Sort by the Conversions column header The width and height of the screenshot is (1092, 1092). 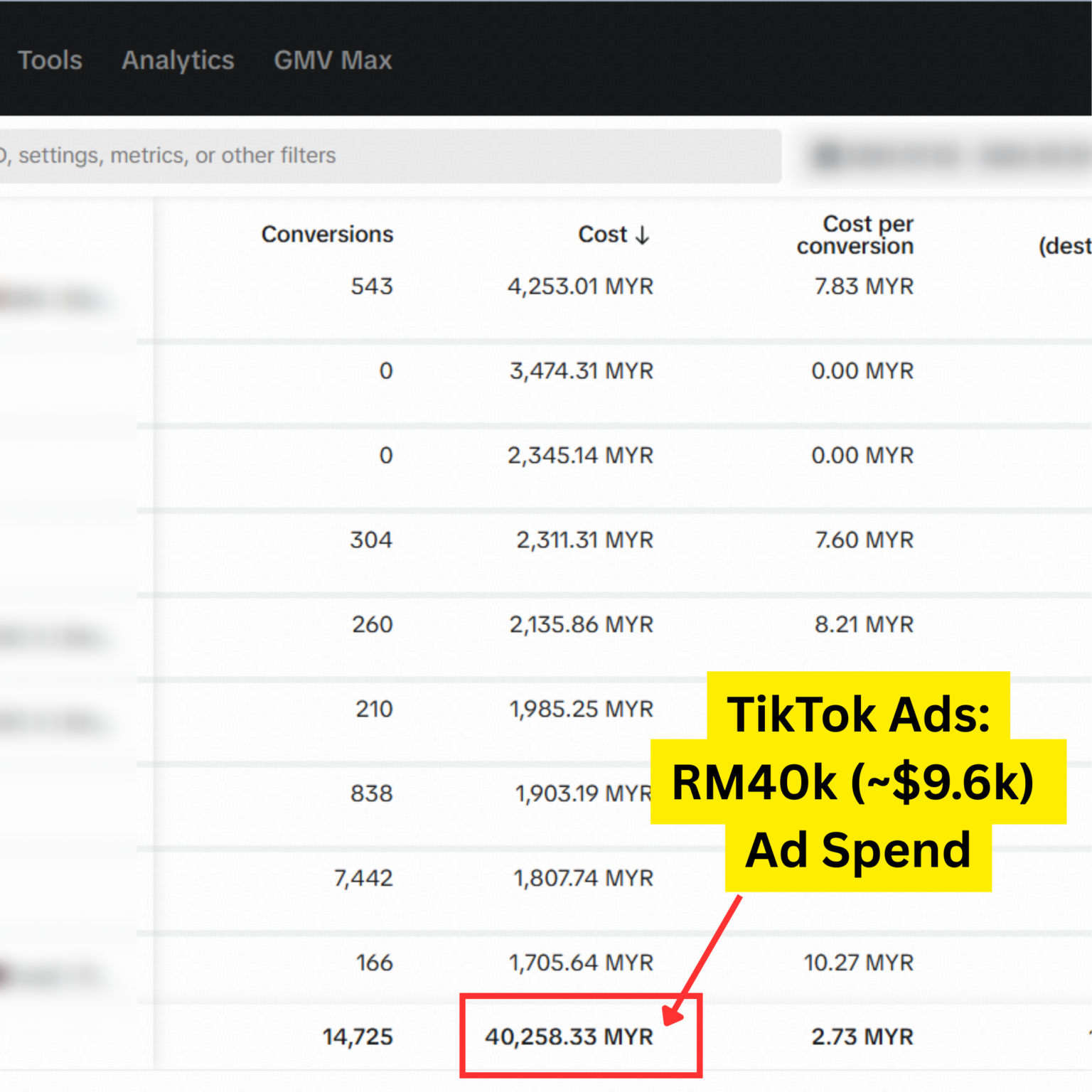pos(327,235)
